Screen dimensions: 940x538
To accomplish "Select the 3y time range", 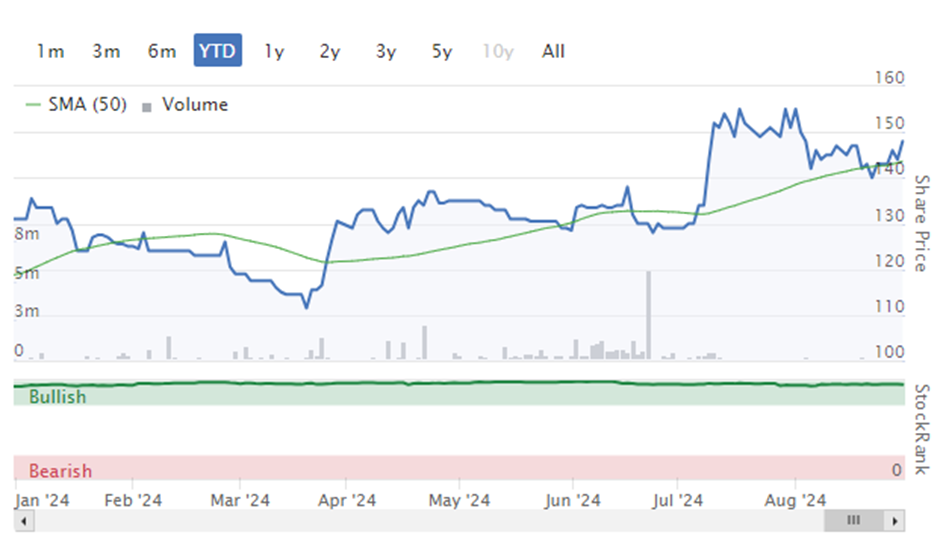I will click(x=385, y=51).
